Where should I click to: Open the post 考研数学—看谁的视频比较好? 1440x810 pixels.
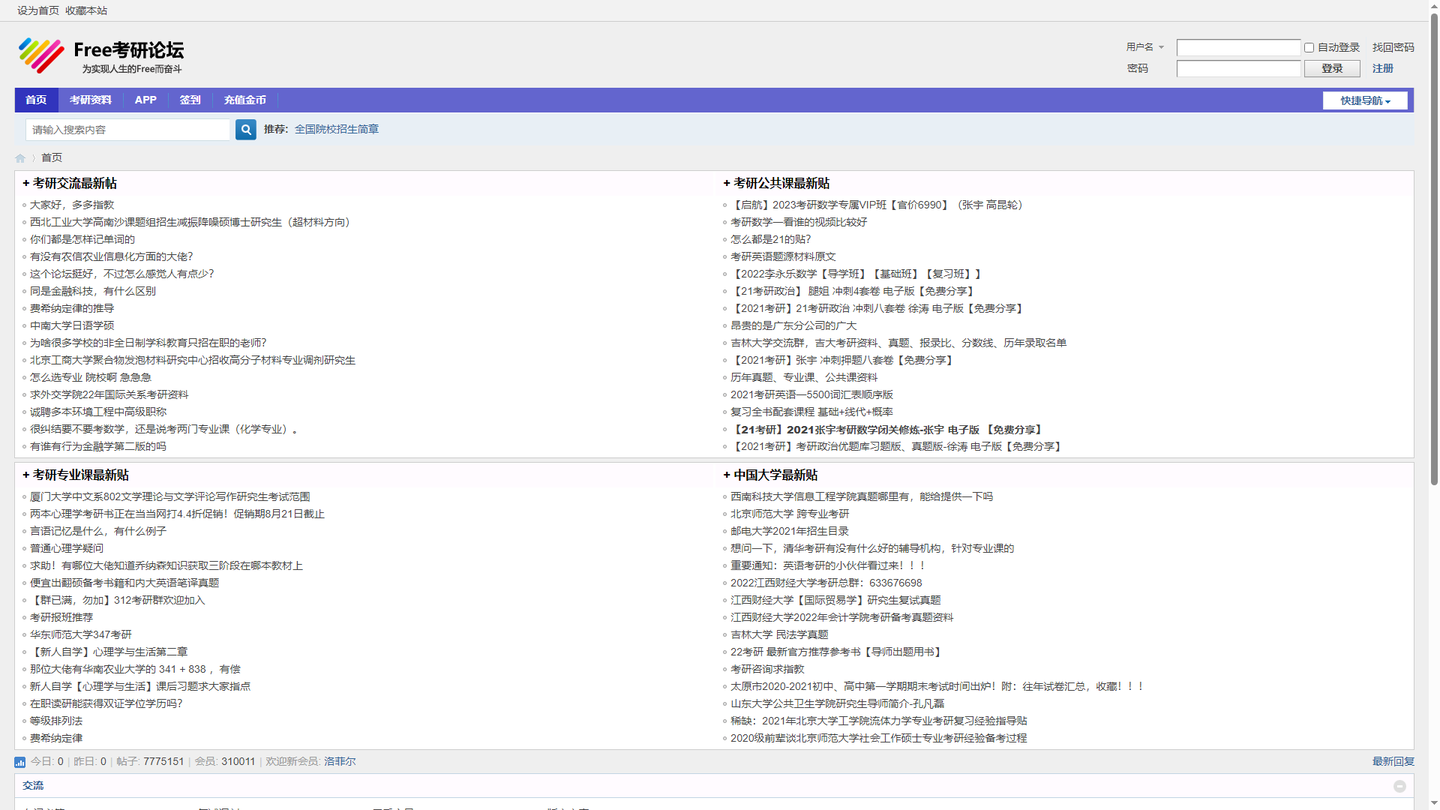click(x=799, y=222)
